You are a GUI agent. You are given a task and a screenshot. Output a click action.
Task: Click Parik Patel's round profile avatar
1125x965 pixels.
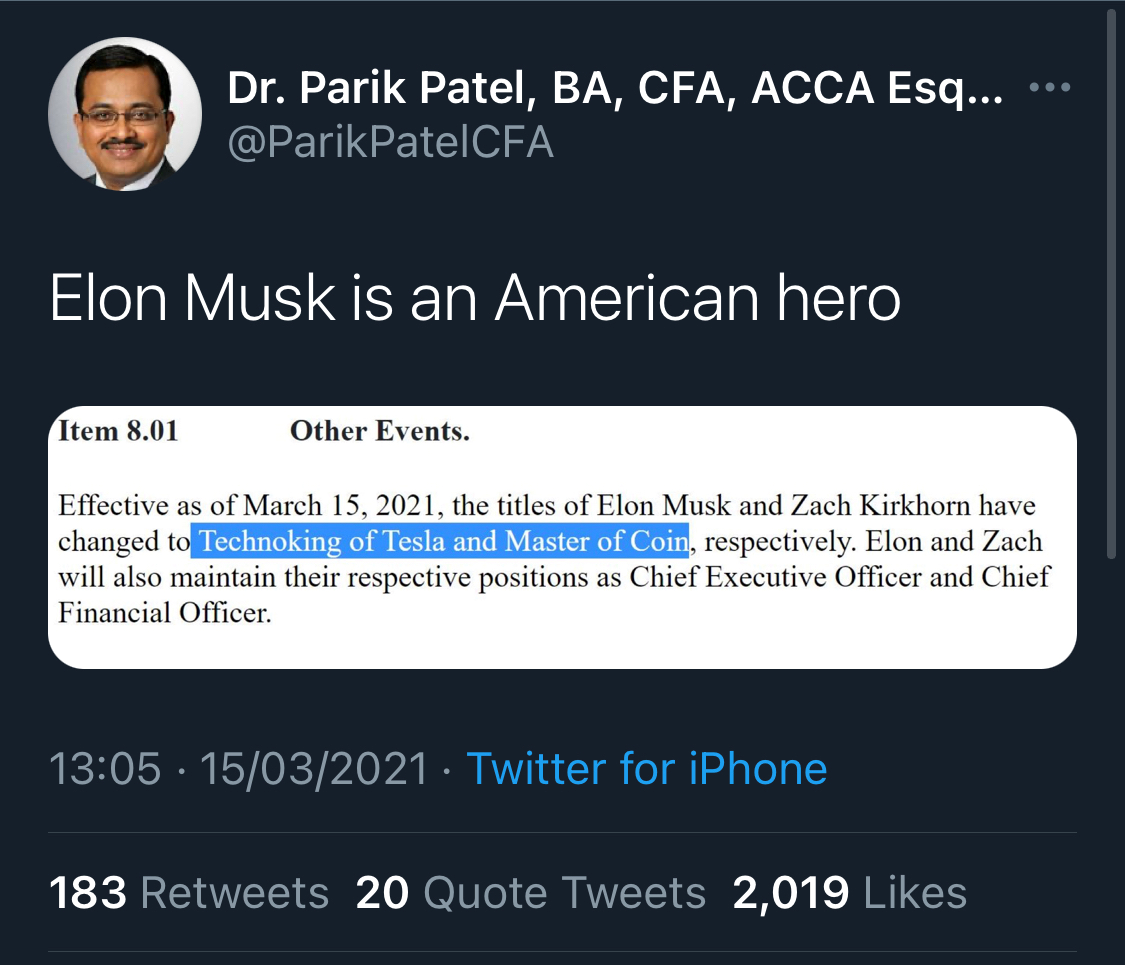pyautogui.click(x=126, y=114)
